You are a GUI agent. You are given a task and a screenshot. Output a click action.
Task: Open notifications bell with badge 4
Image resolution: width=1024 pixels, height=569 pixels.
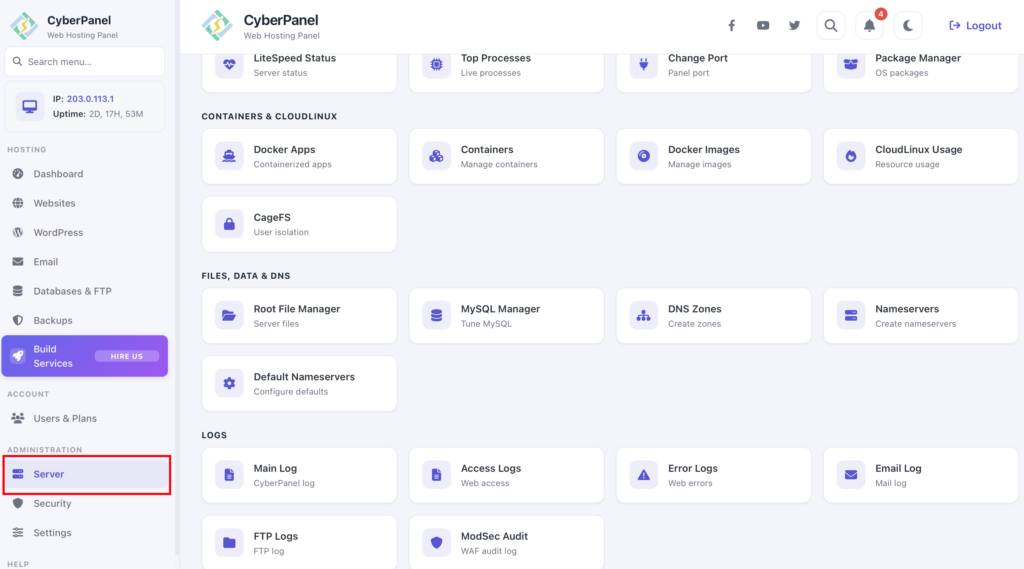point(869,25)
